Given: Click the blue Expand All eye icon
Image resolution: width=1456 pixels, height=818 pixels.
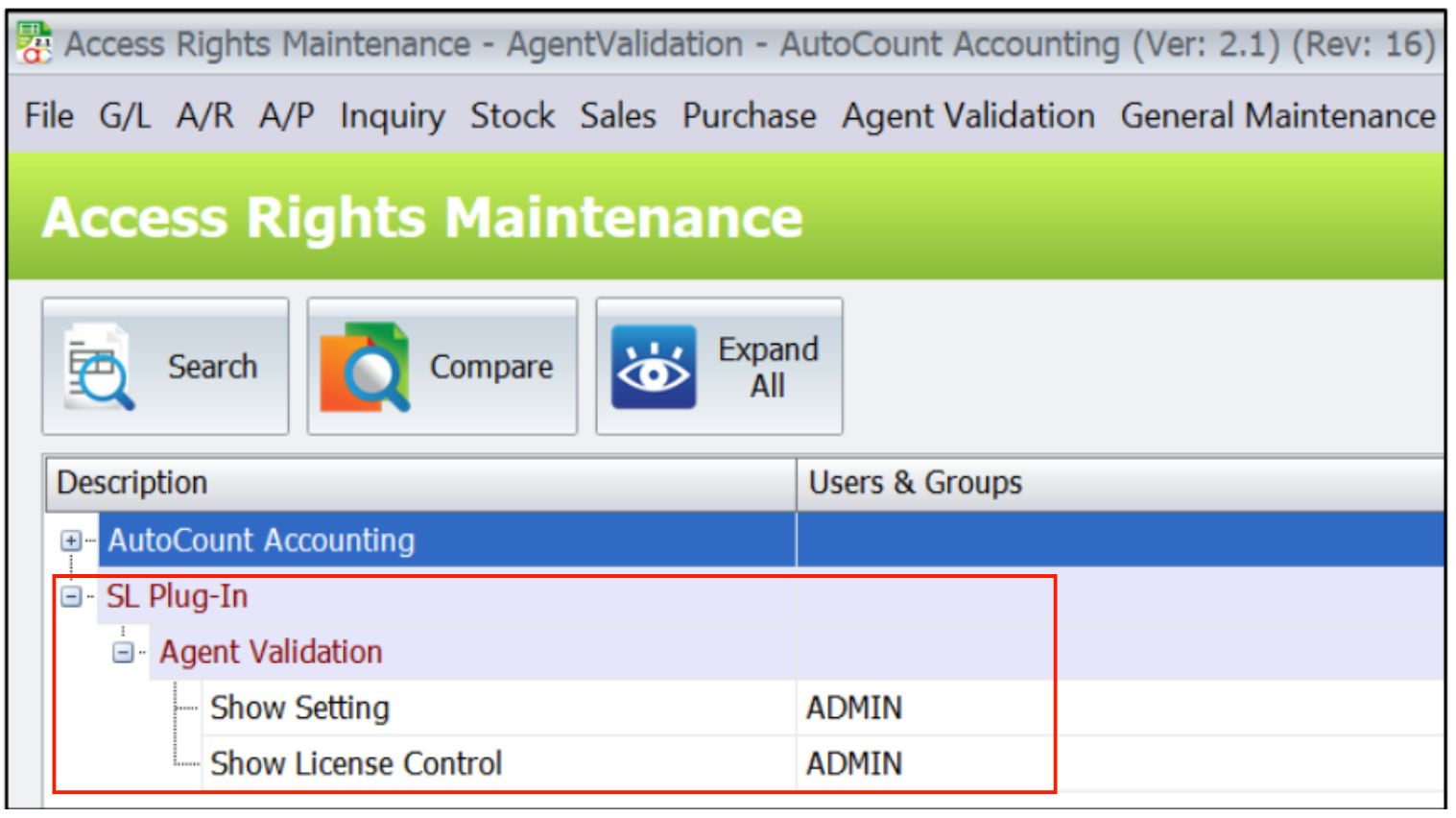Looking at the screenshot, I should point(653,366).
